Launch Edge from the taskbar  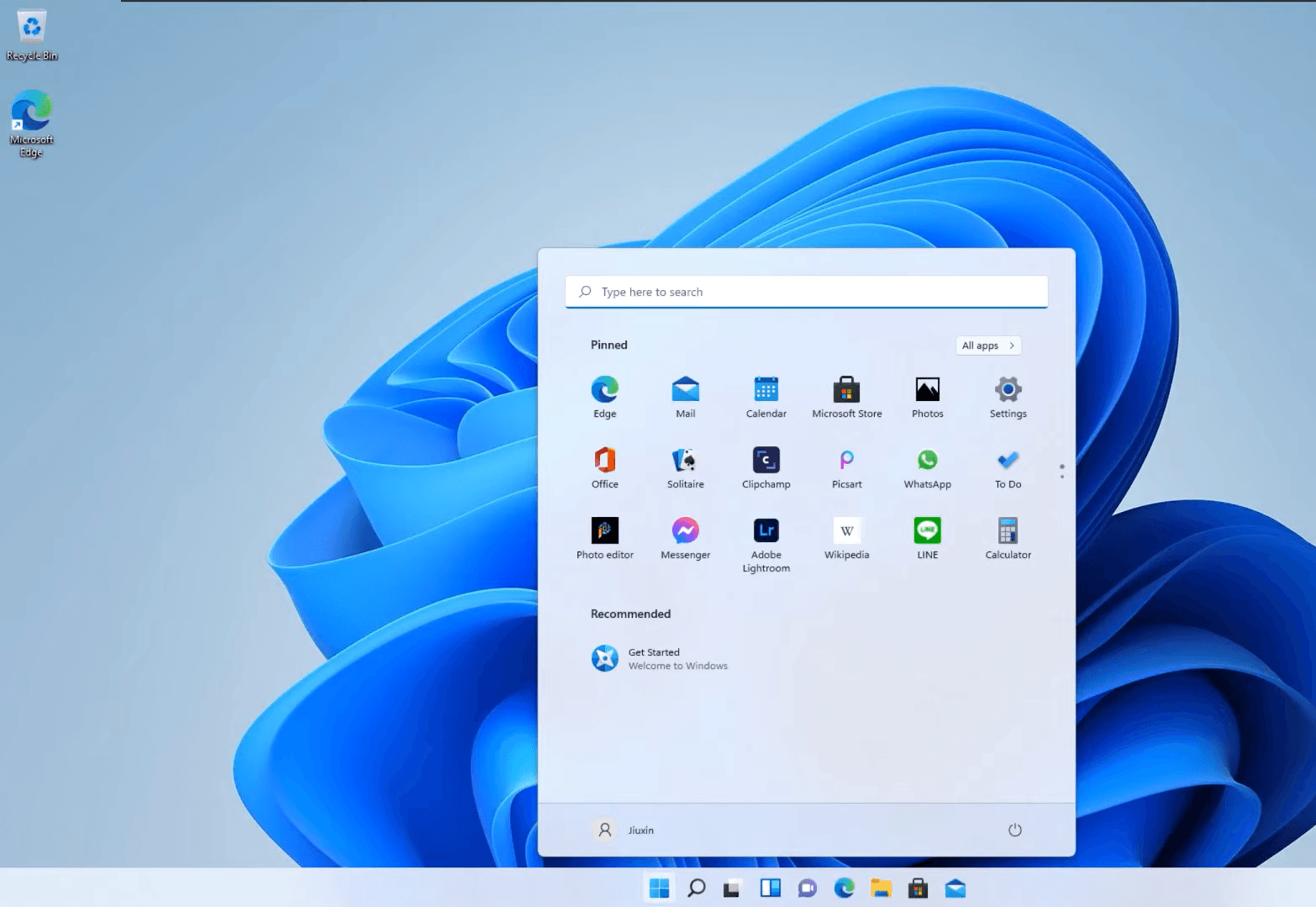[x=844, y=888]
